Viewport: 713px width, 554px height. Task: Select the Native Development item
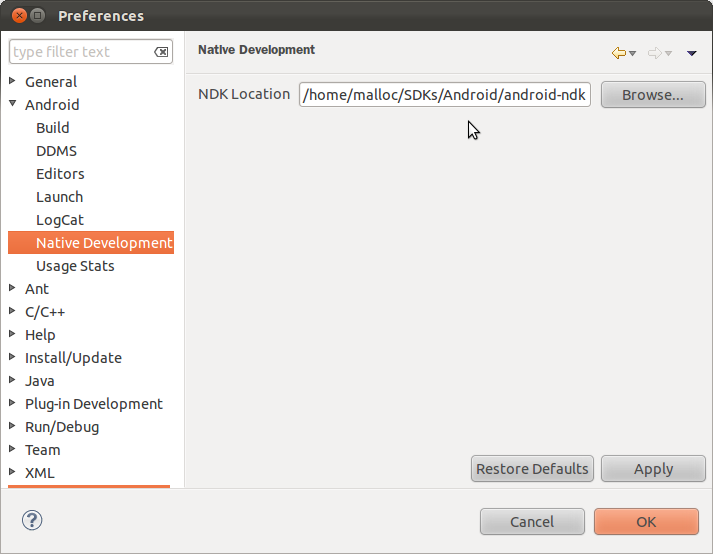click(91, 243)
